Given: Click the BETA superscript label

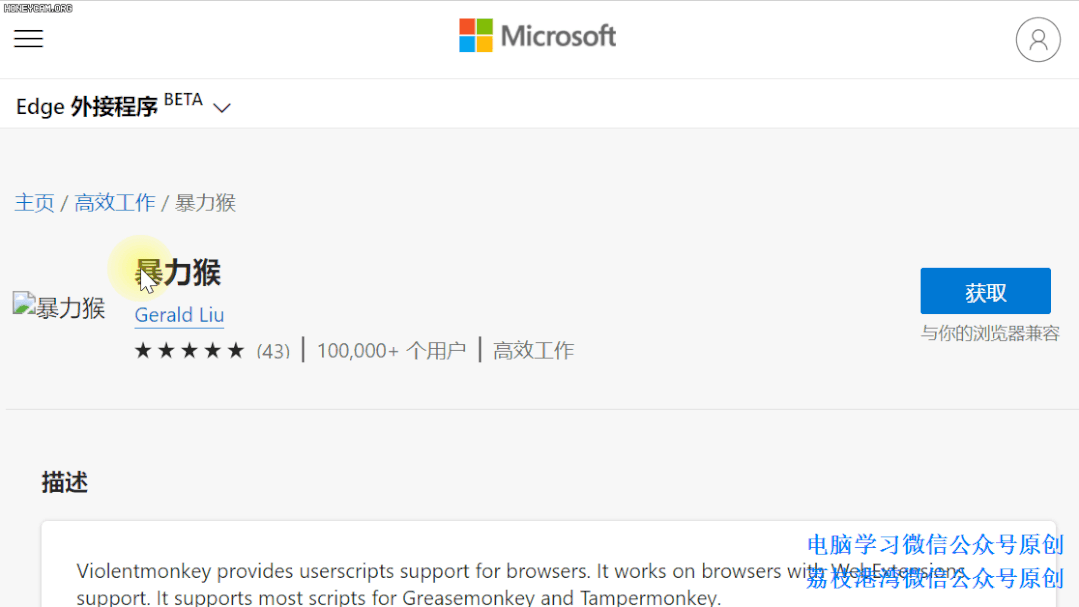Looking at the screenshot, I should click(x=183, y=100).
